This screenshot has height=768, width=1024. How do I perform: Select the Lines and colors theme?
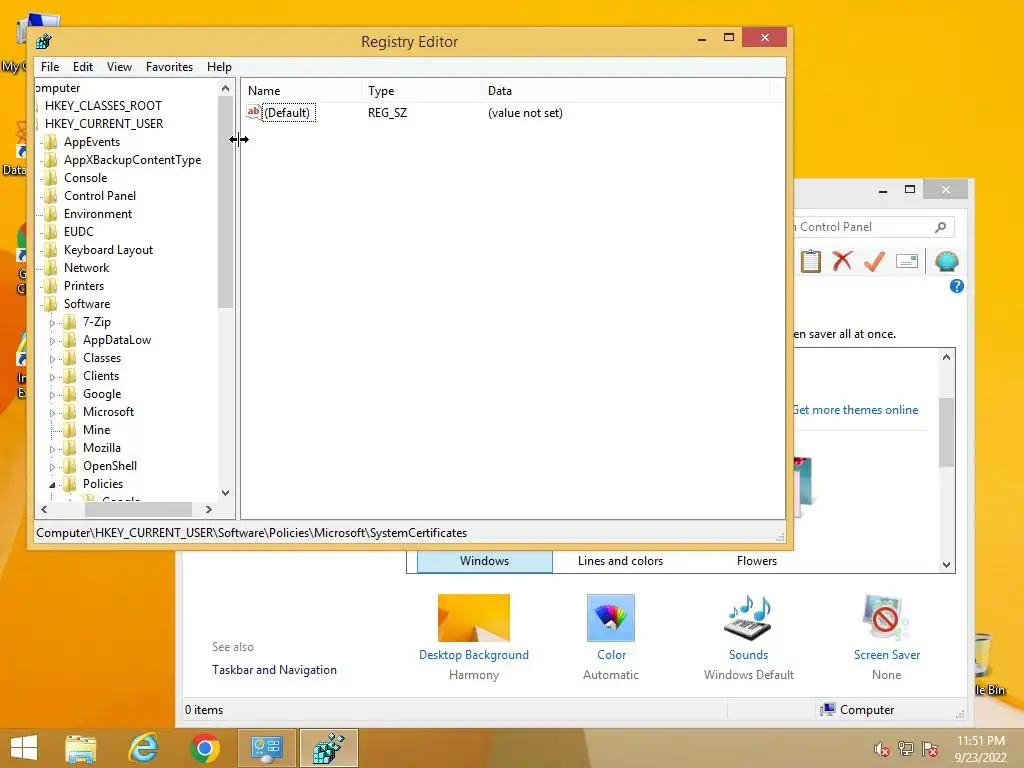620,561
